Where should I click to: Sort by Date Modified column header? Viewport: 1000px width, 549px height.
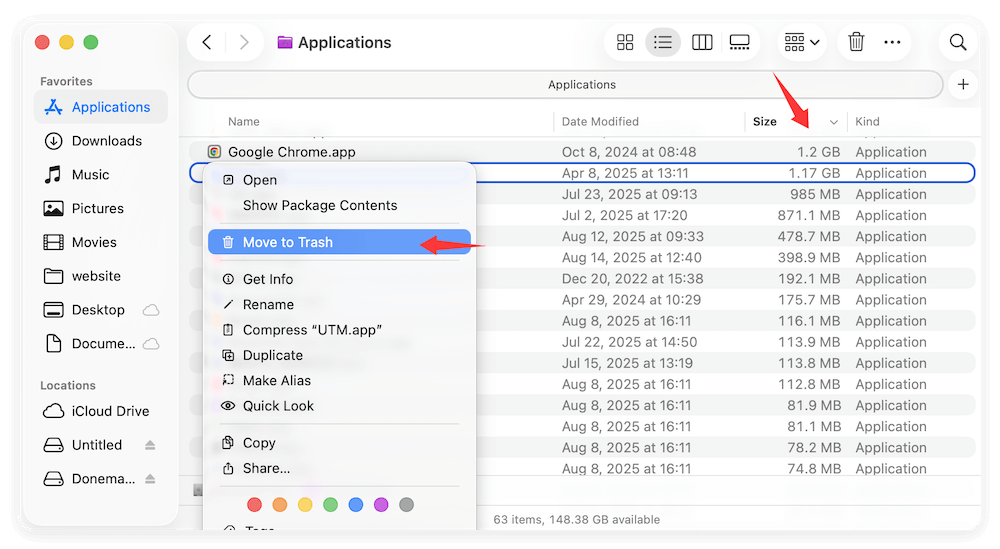click(x=600, y=121)
